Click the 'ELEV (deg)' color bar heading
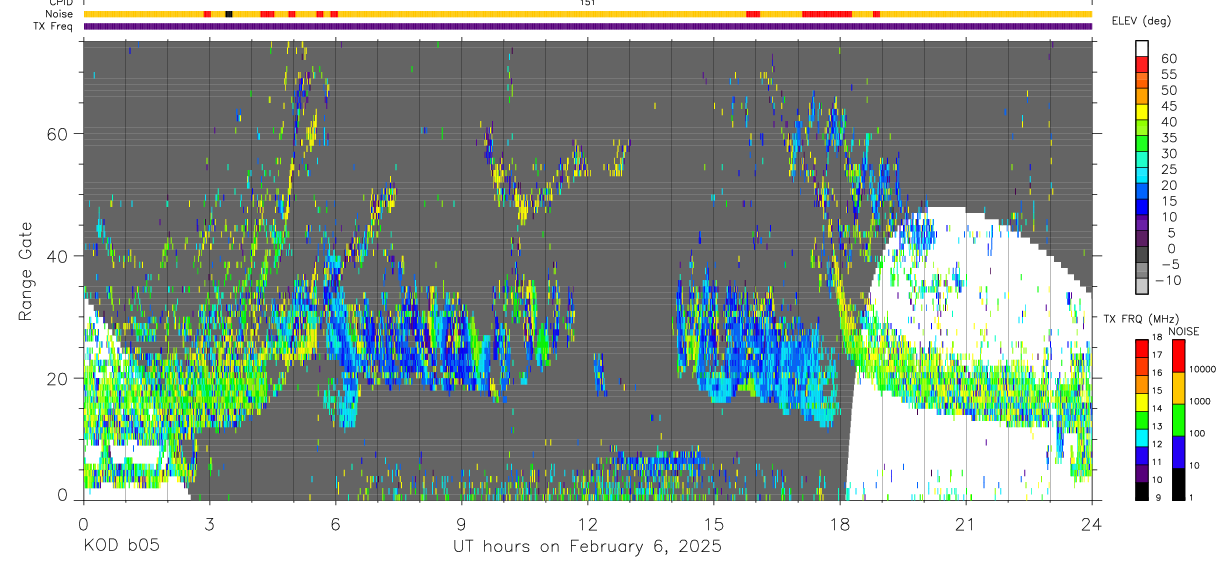This screenshot has width=1228, height=567. click(1142, 21)
